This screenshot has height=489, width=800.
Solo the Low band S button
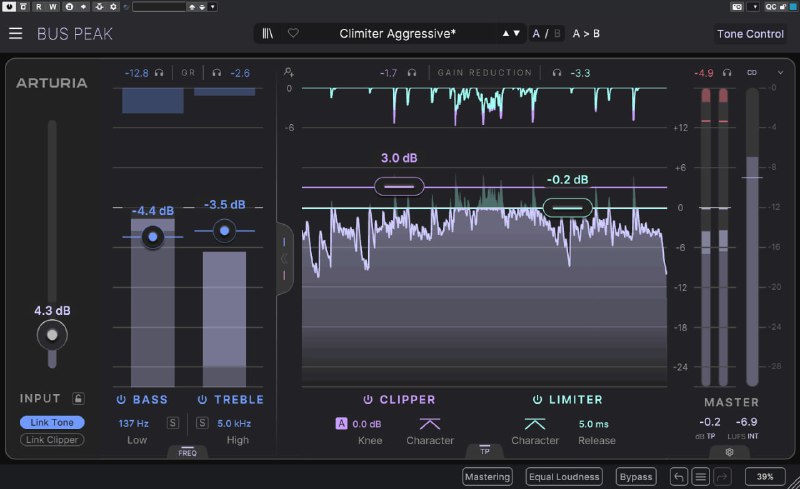click(173, 423)
